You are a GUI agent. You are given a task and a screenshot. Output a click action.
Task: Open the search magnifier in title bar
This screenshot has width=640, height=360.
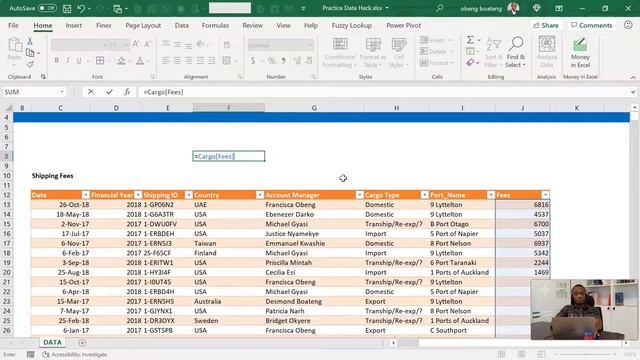tap(440, 8)
